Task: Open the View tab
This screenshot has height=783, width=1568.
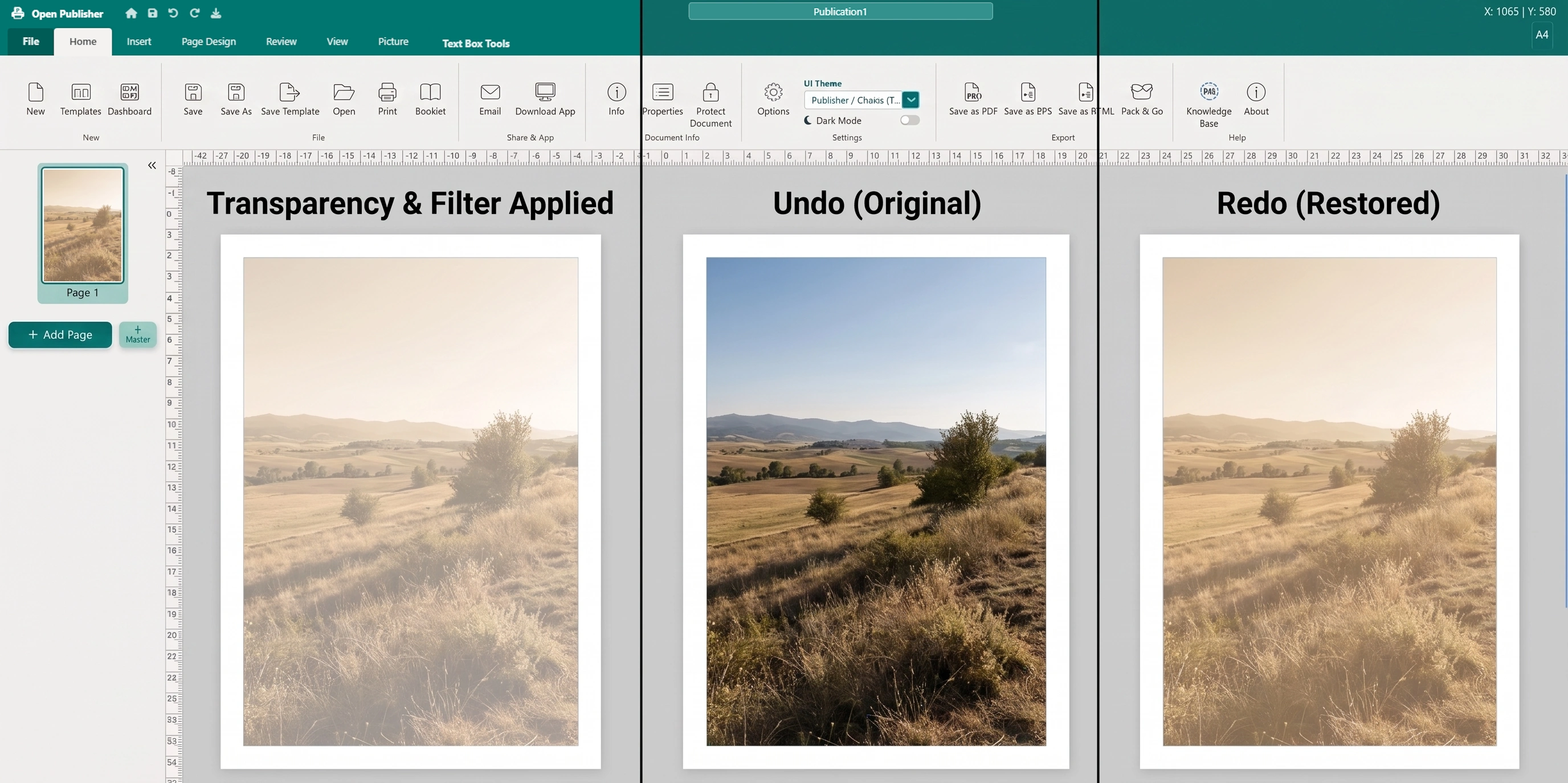Action: [337, 42]
